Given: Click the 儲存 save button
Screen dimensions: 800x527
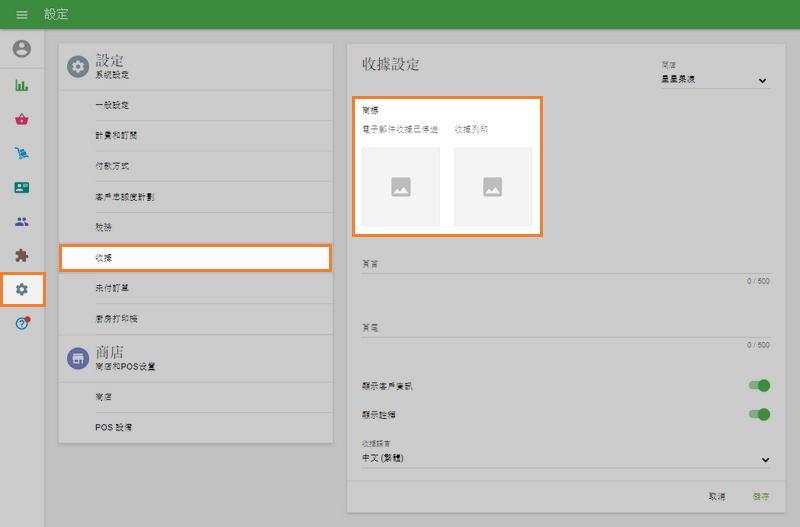Looking at the screenshot, I should point(761,496).
